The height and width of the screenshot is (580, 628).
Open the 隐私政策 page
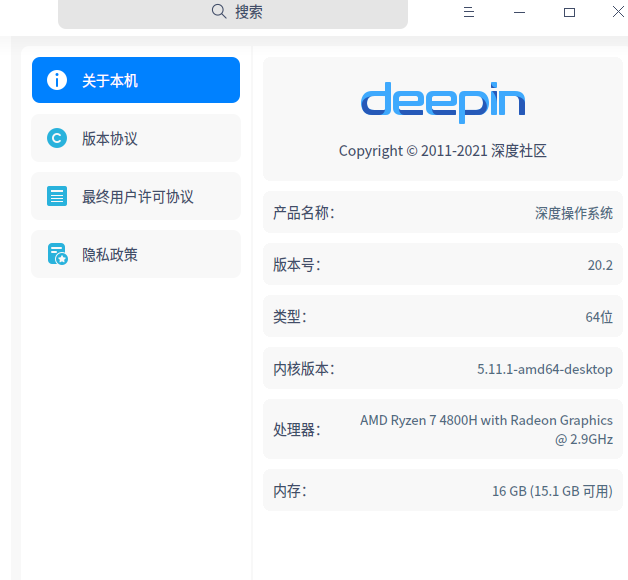click(x=136, y=254)
